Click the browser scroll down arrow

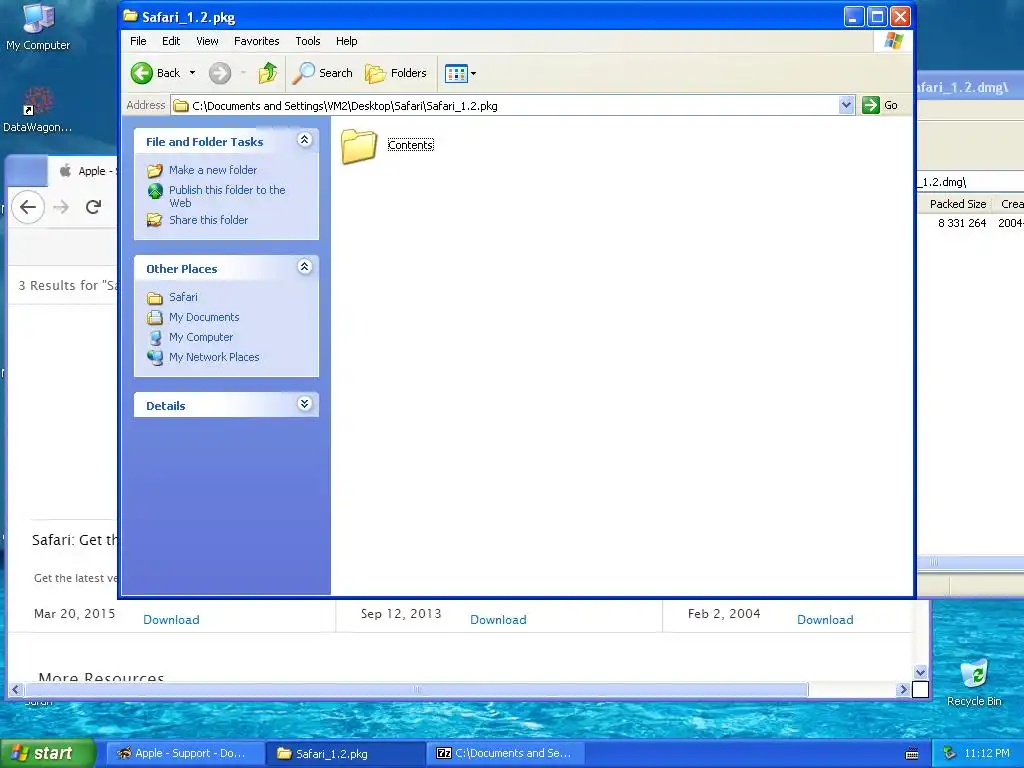pyautogui.click(x=920, y=673)
